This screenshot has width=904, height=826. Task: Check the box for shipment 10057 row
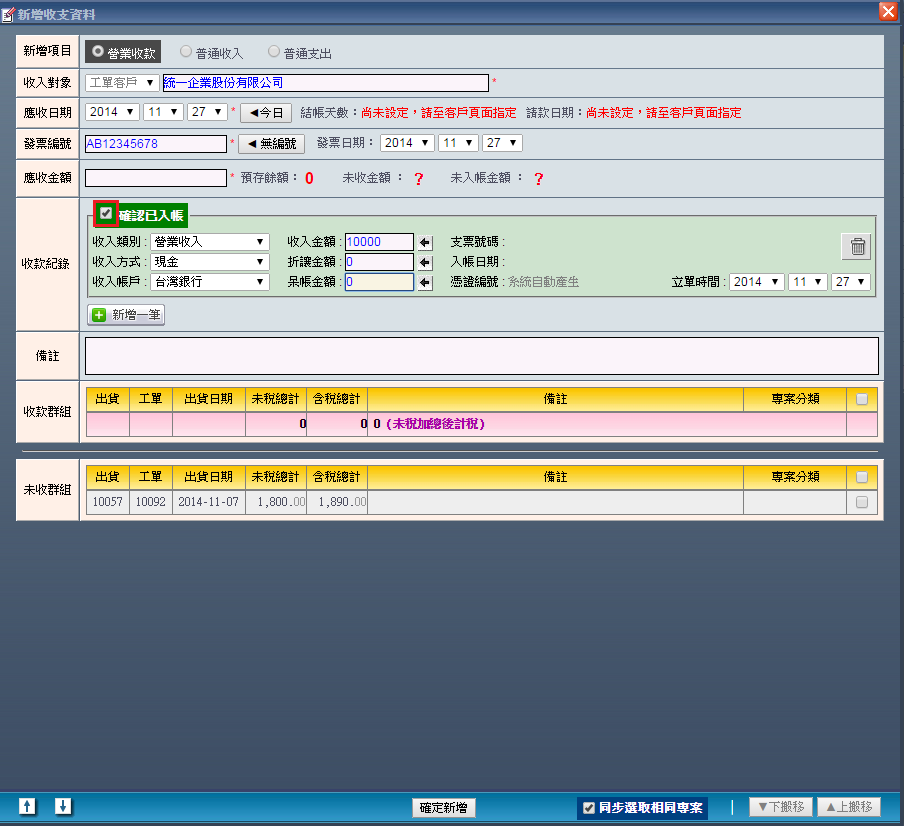pos(862,502)
